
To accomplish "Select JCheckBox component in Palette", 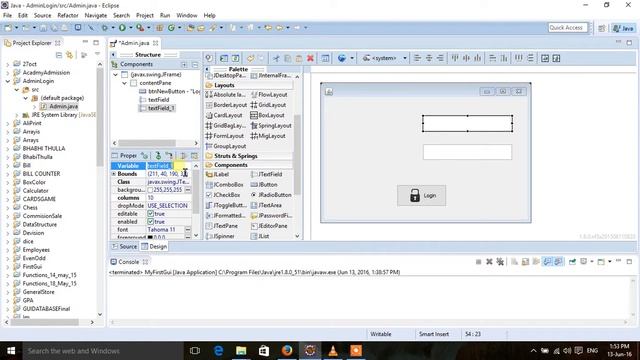I will click(223, 195).
